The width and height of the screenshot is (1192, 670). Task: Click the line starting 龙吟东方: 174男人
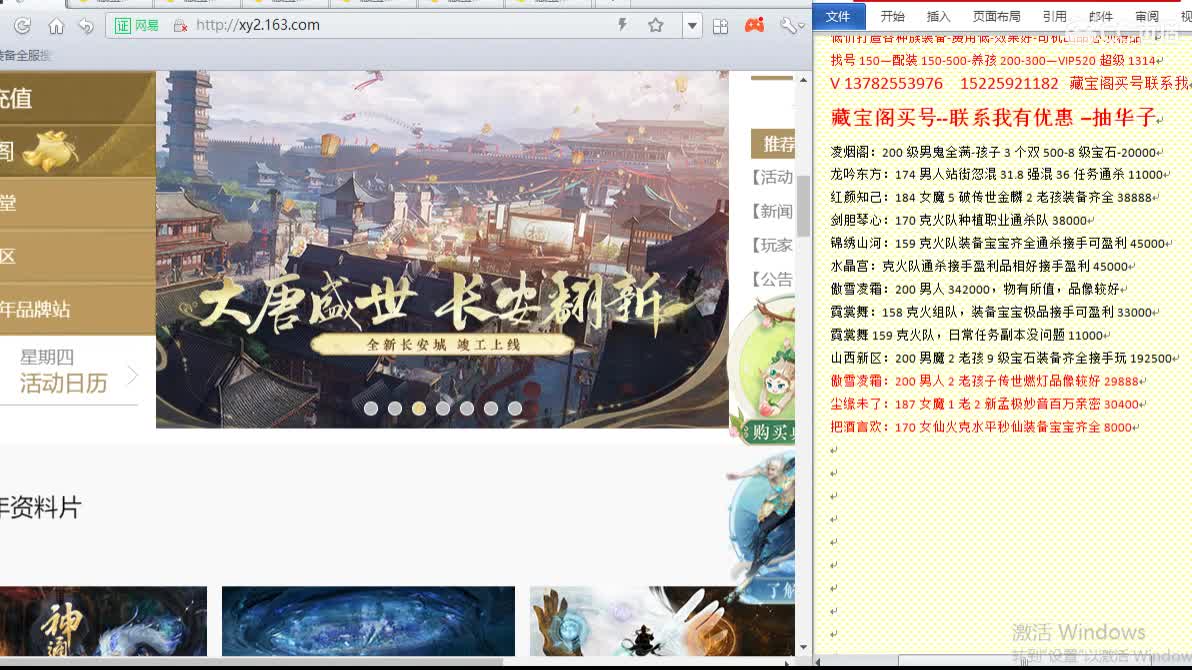(1000, 174)
